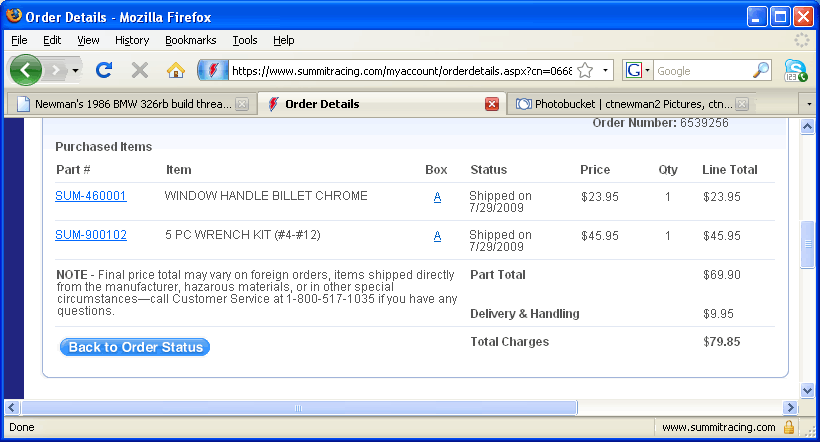The height and width of the screenshot is (442, 820).
Task: Open the list all tabs dropdown
Action: click(x=809, y=104)
